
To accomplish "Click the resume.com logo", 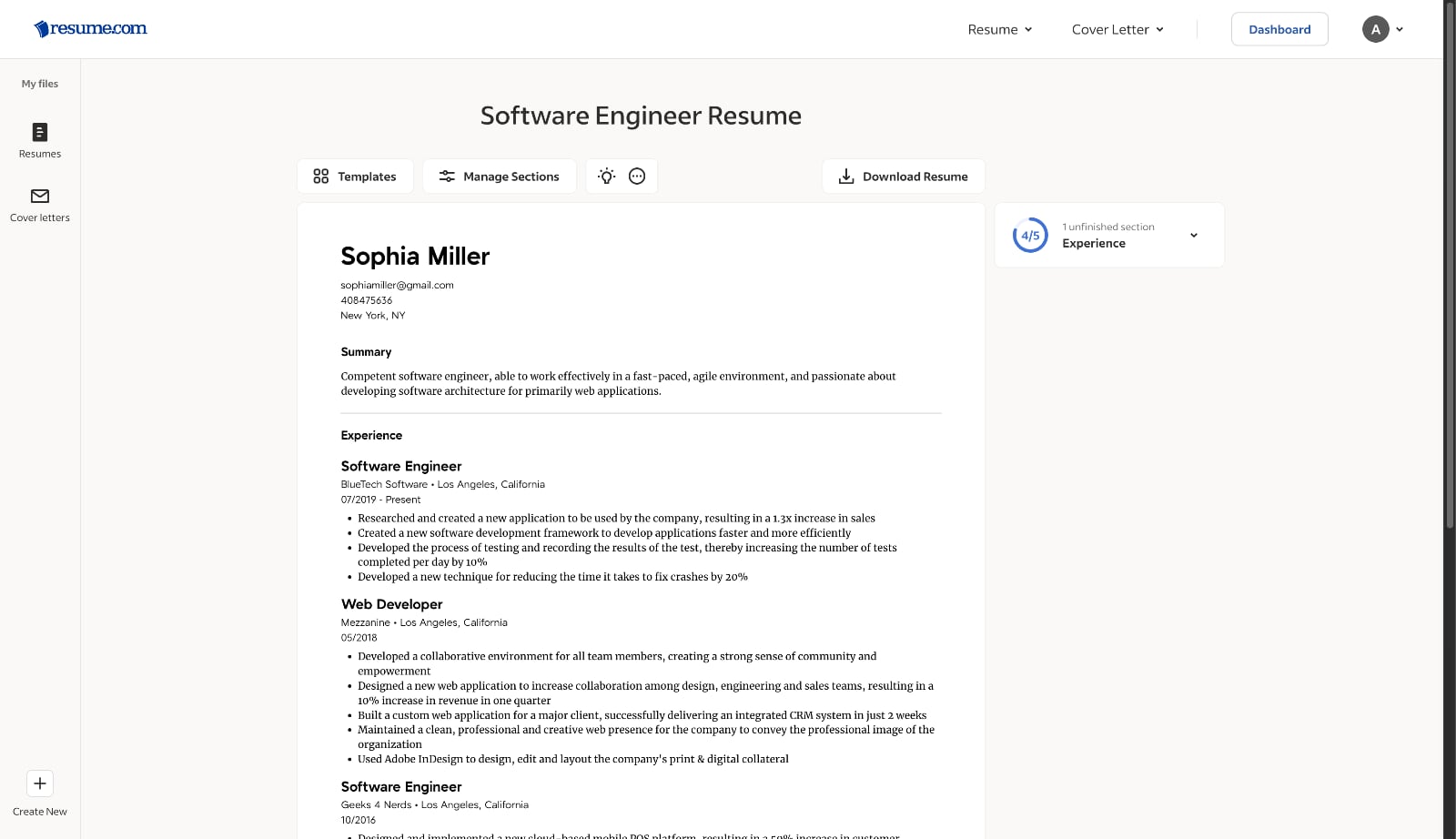I will point(90,29).
